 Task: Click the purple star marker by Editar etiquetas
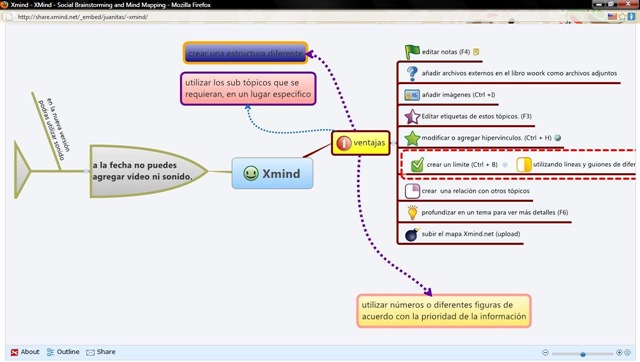pyautogui.click(x=412, y=117)
